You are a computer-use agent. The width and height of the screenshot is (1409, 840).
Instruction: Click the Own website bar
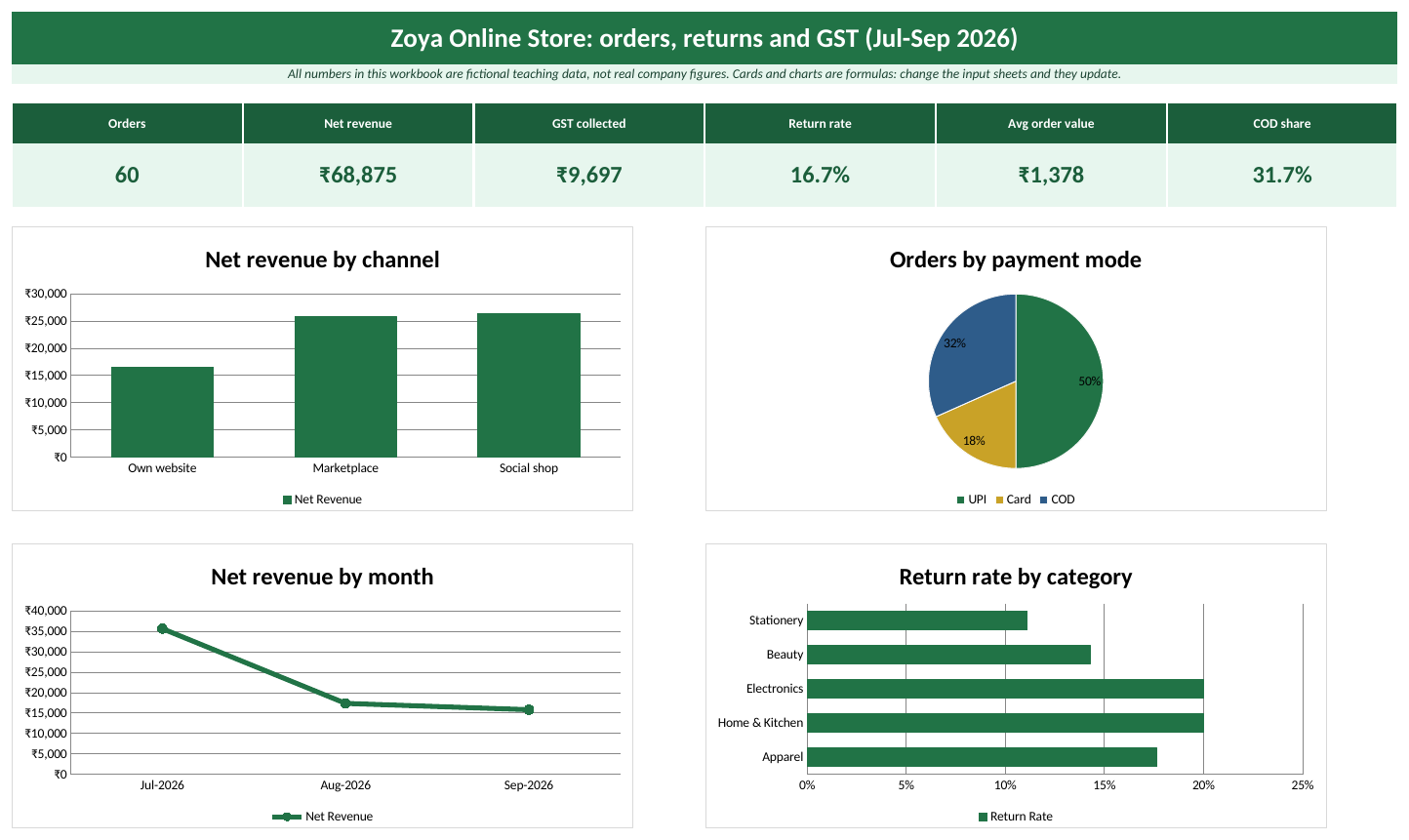pos(162,412)
